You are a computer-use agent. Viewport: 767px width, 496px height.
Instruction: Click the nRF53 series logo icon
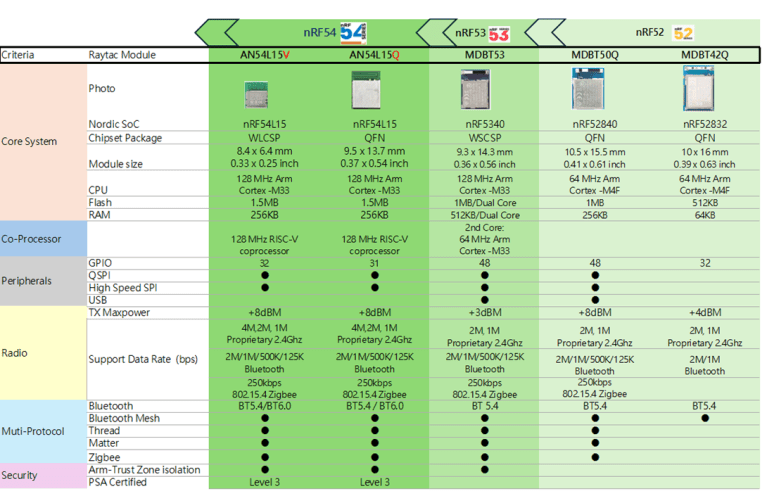tap(499, 33)
